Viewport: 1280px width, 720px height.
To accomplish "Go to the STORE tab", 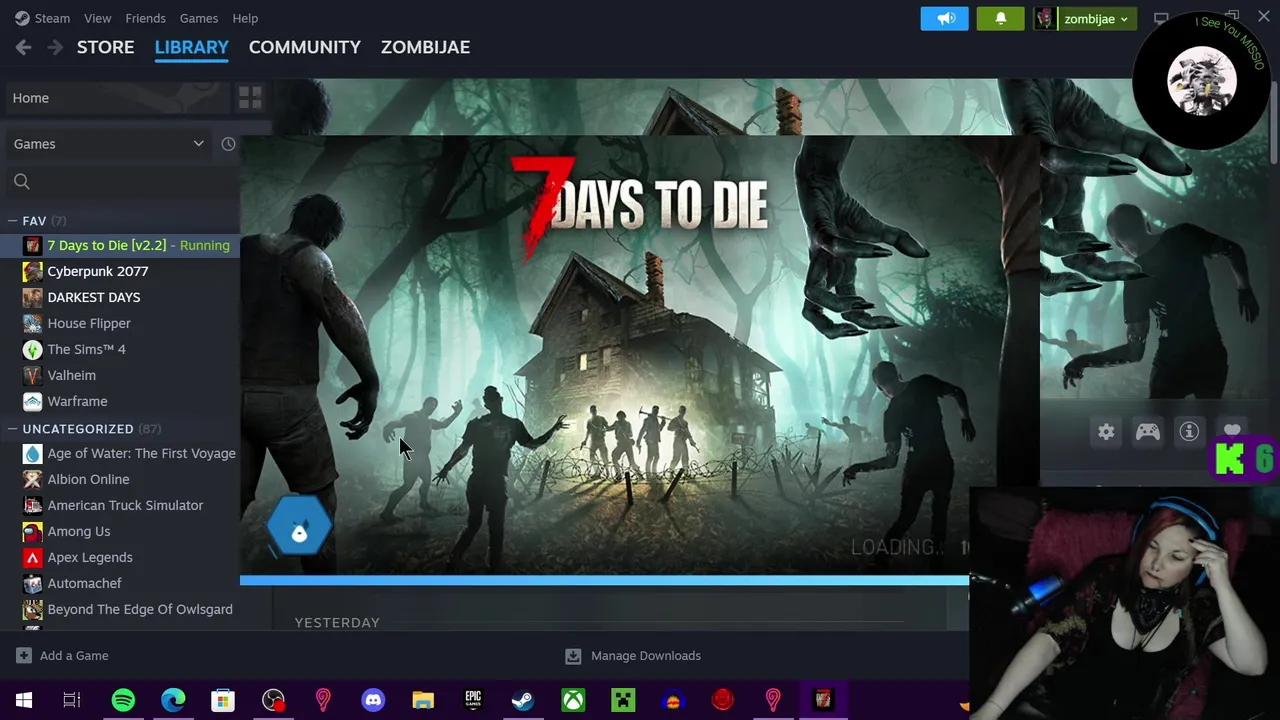I will click(x=105, y=47).
